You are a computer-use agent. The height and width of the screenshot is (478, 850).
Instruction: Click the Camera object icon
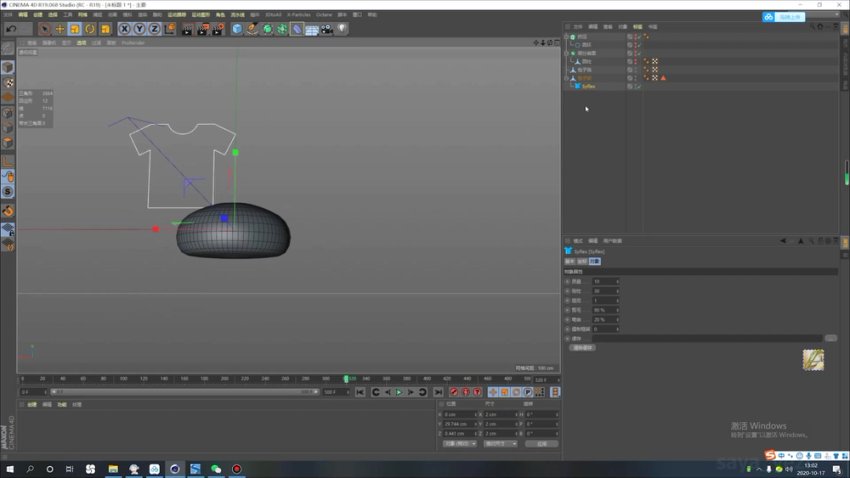[327, 29]
